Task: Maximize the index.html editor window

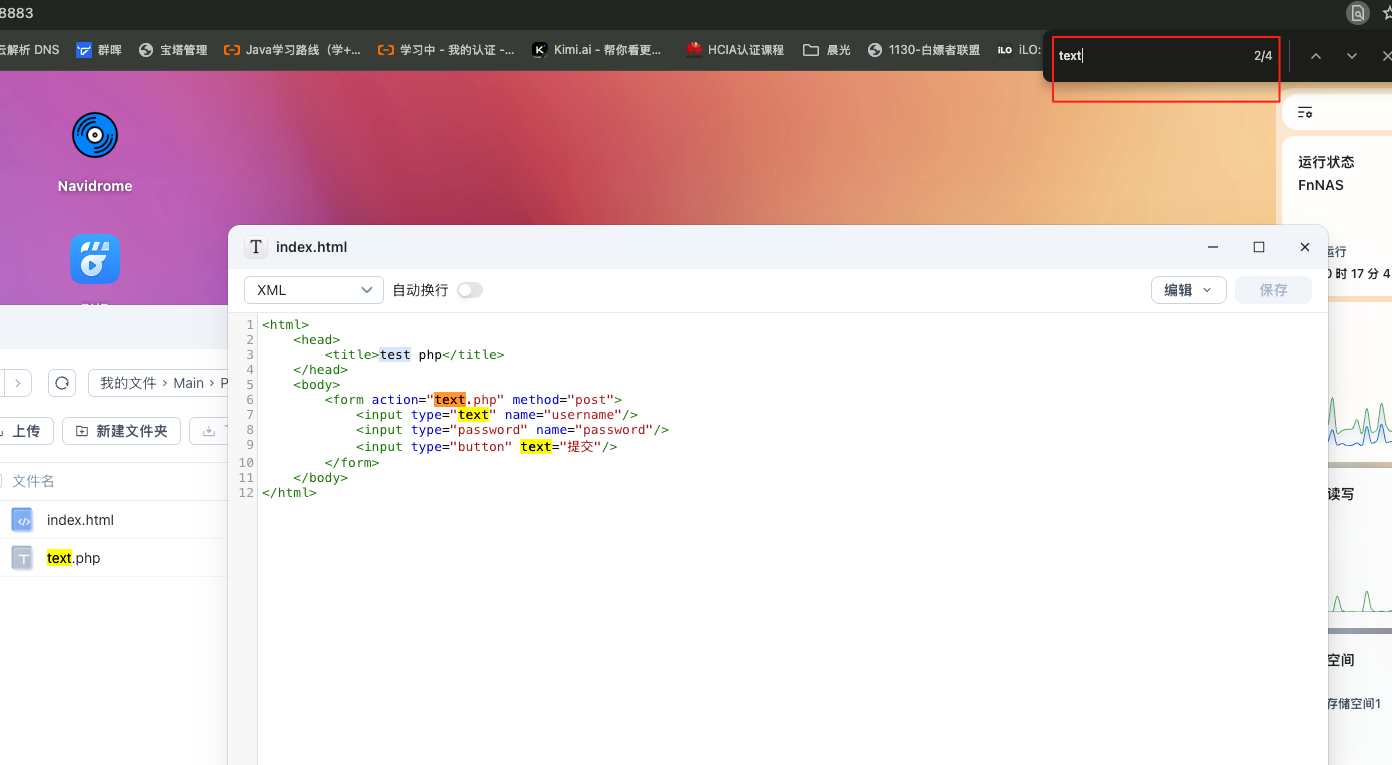Action: (1259, 247)
